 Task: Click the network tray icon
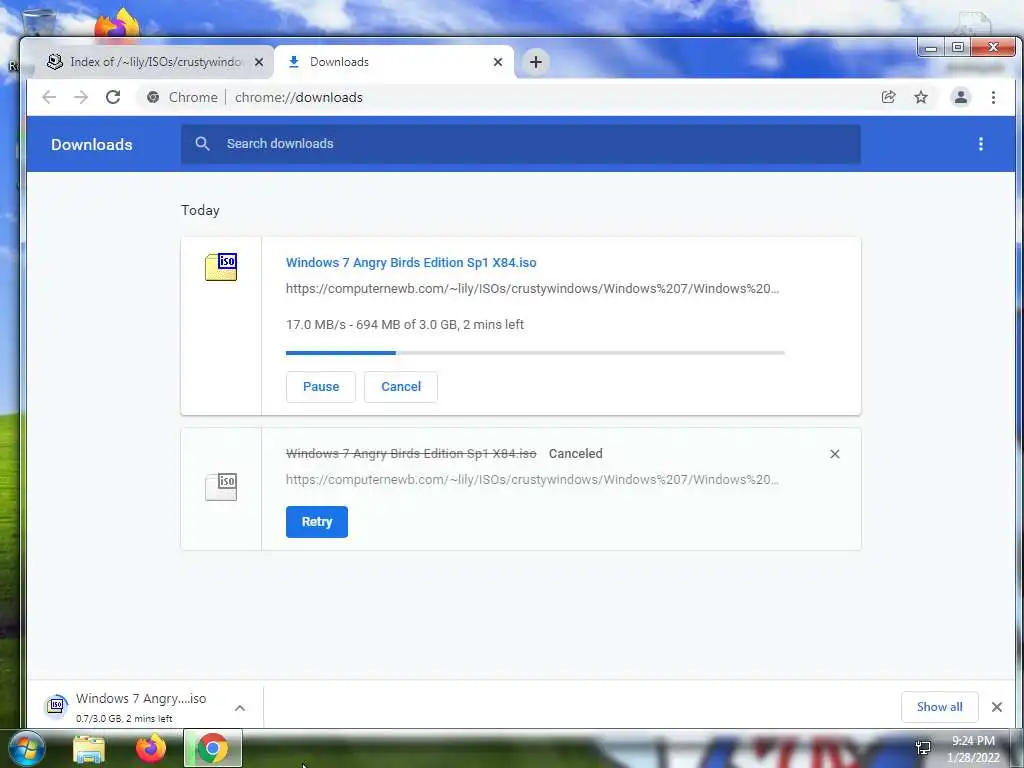pos(923,748)
